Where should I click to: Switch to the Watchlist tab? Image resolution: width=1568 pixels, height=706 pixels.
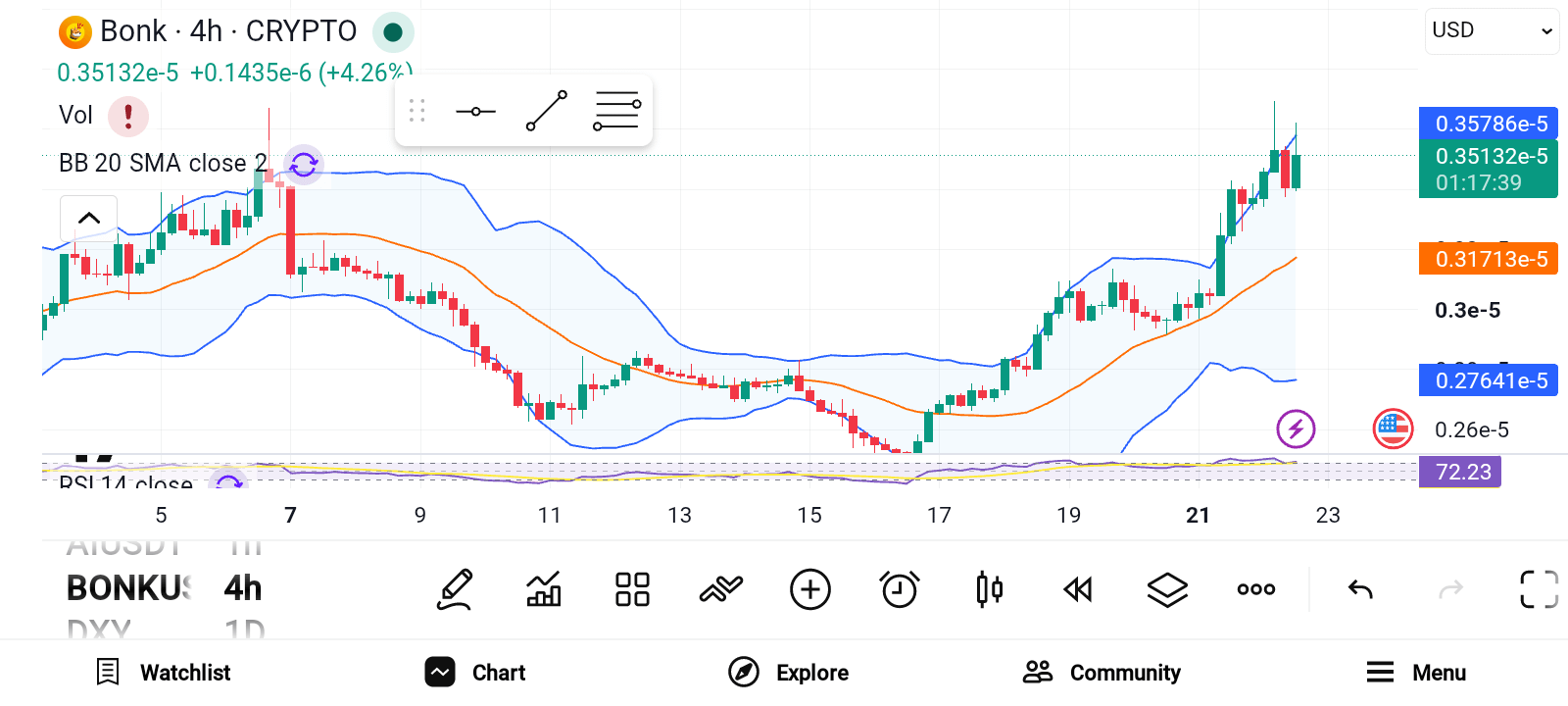[x=164, y=673]
